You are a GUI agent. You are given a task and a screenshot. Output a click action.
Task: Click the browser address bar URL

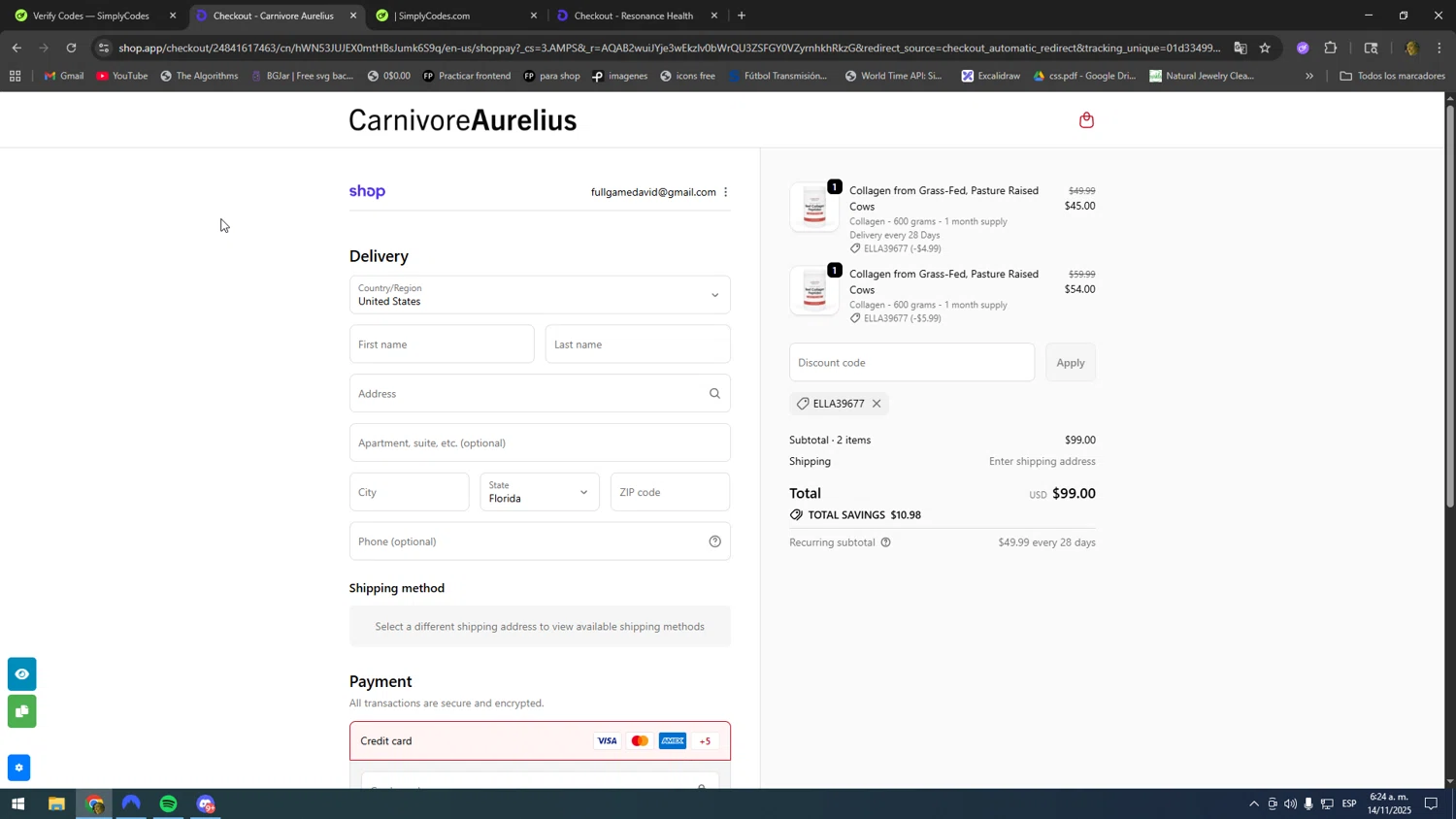click(x=670, y=48)
